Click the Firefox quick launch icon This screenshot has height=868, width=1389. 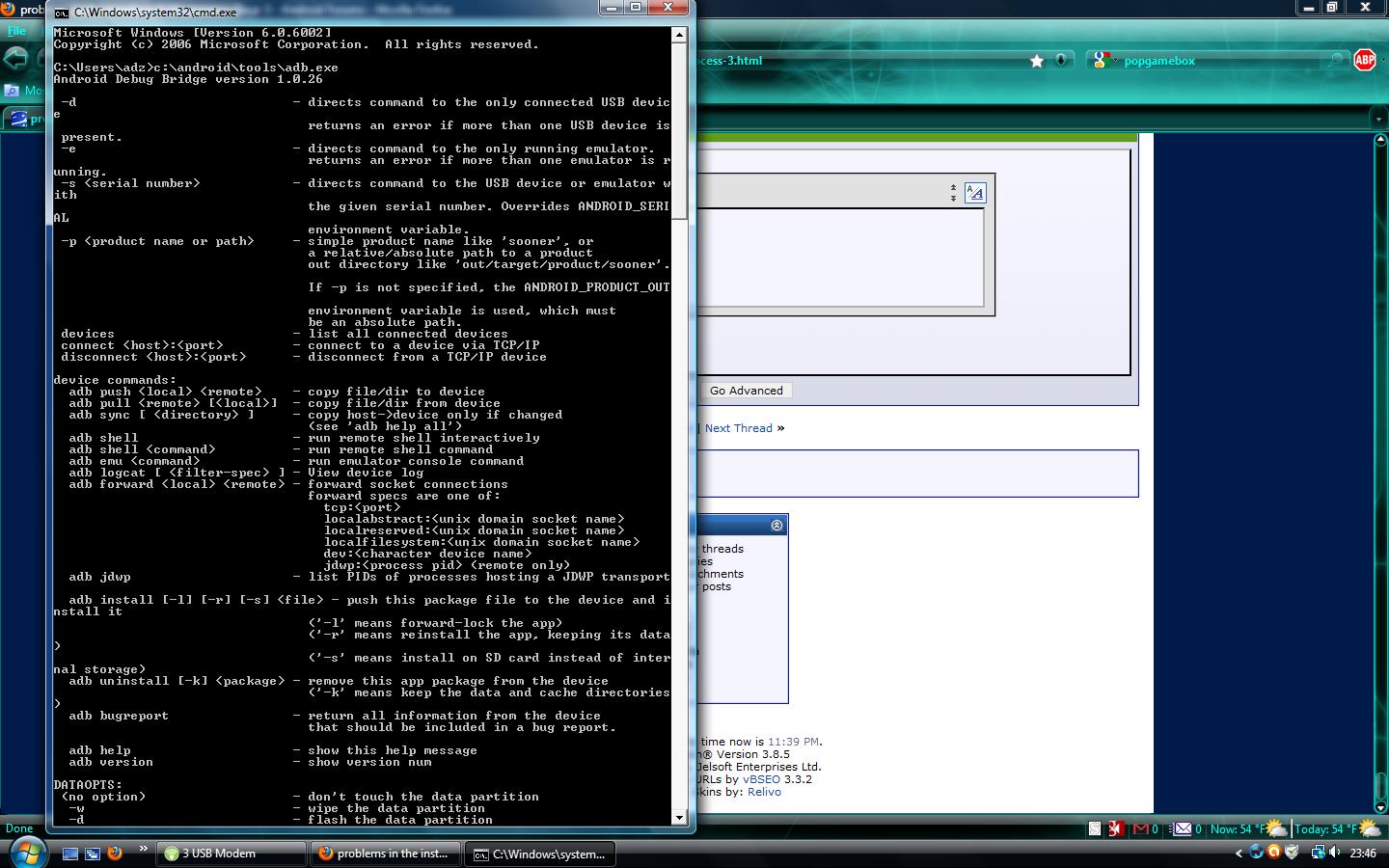pos(115,854)
